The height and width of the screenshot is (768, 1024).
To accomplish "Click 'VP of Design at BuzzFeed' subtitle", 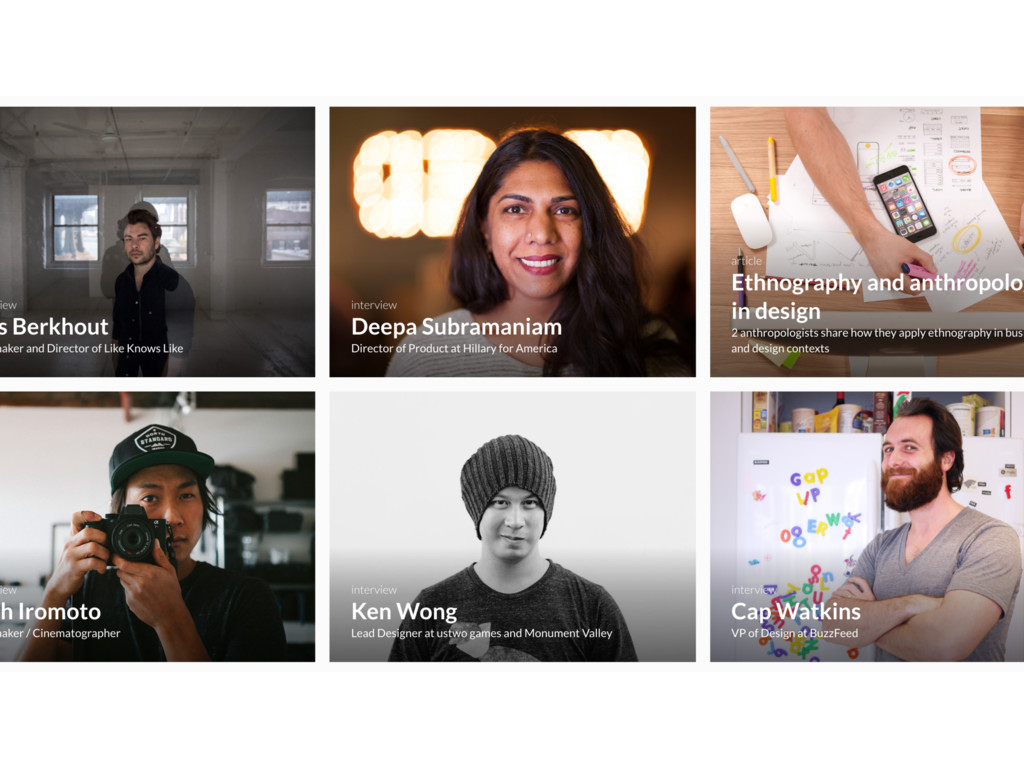I will [794, 633].
